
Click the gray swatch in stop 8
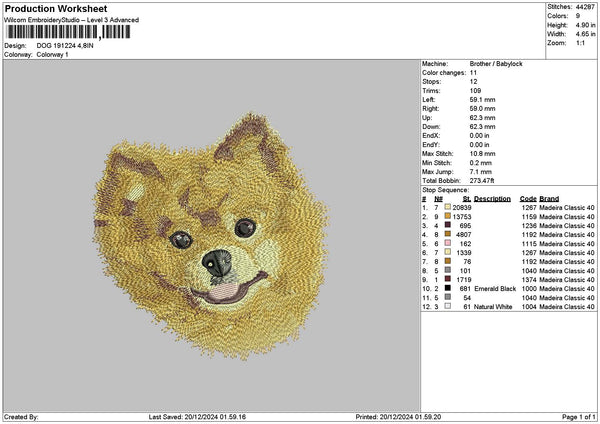[x=447, y=270]
